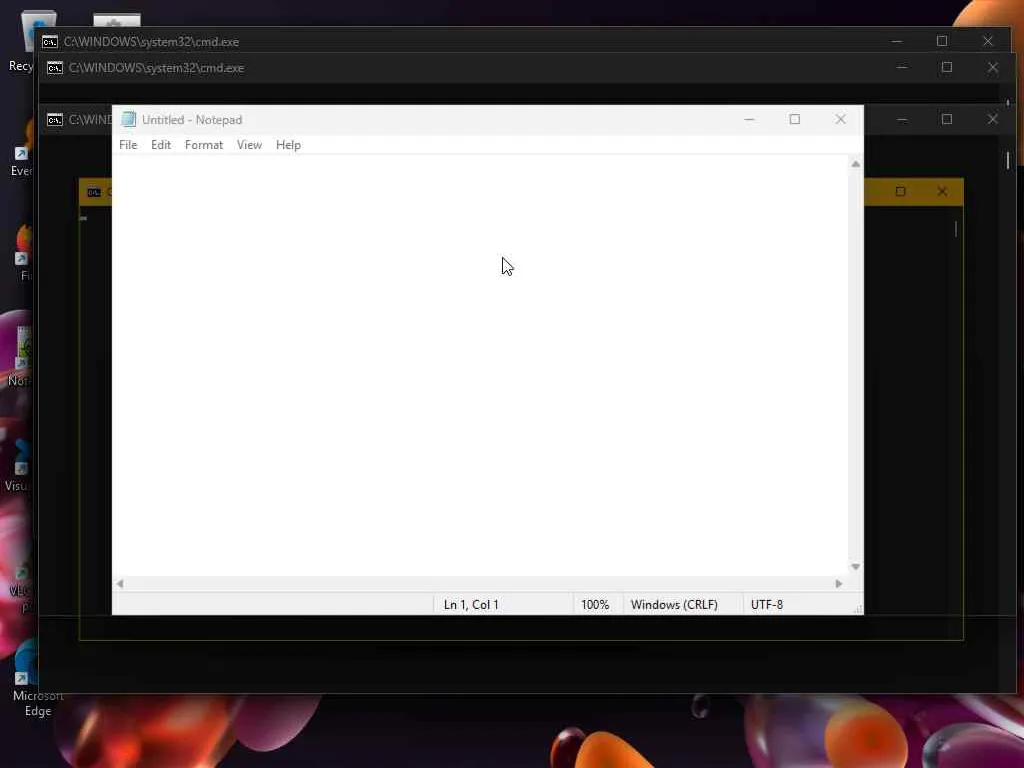Click the Notepad app icon in title bar

(x=129, y=119)
